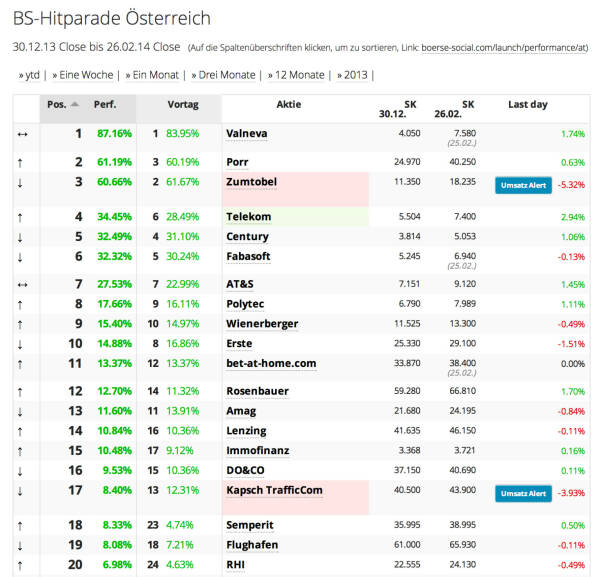Select the 12 Monate period
Viewport: 600px width, 577px height.
pyautogui.click(x=297, y=75)
